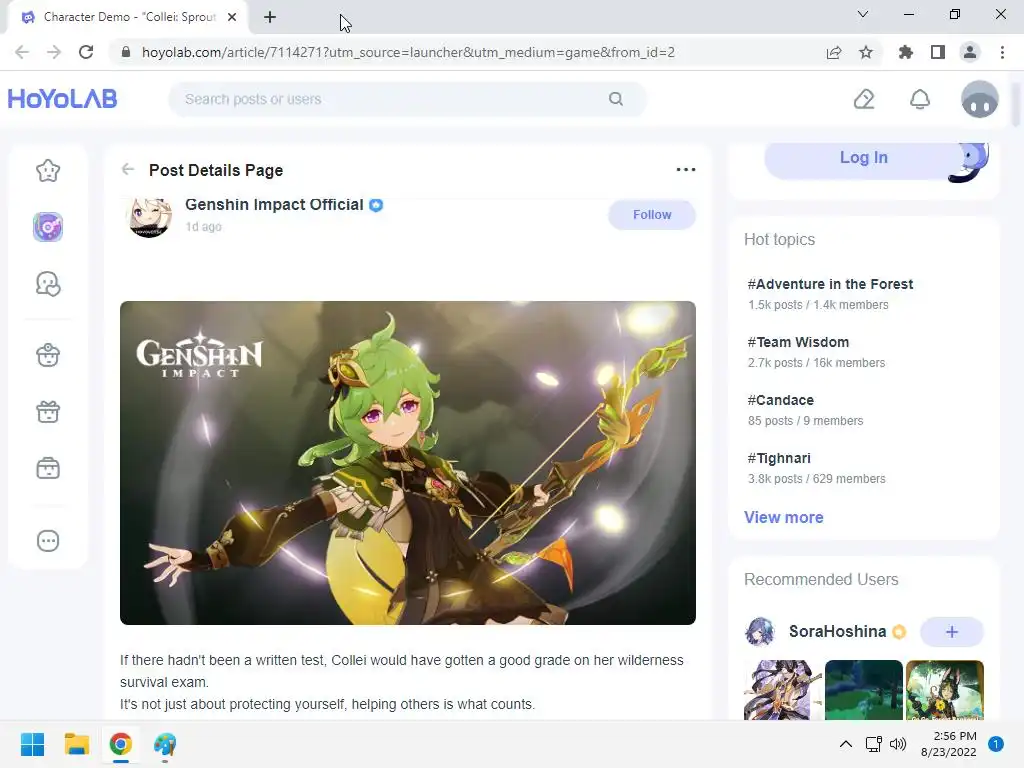Close the Character Demo tab
The image size is (1024, 768).
(x=232, y=18)
